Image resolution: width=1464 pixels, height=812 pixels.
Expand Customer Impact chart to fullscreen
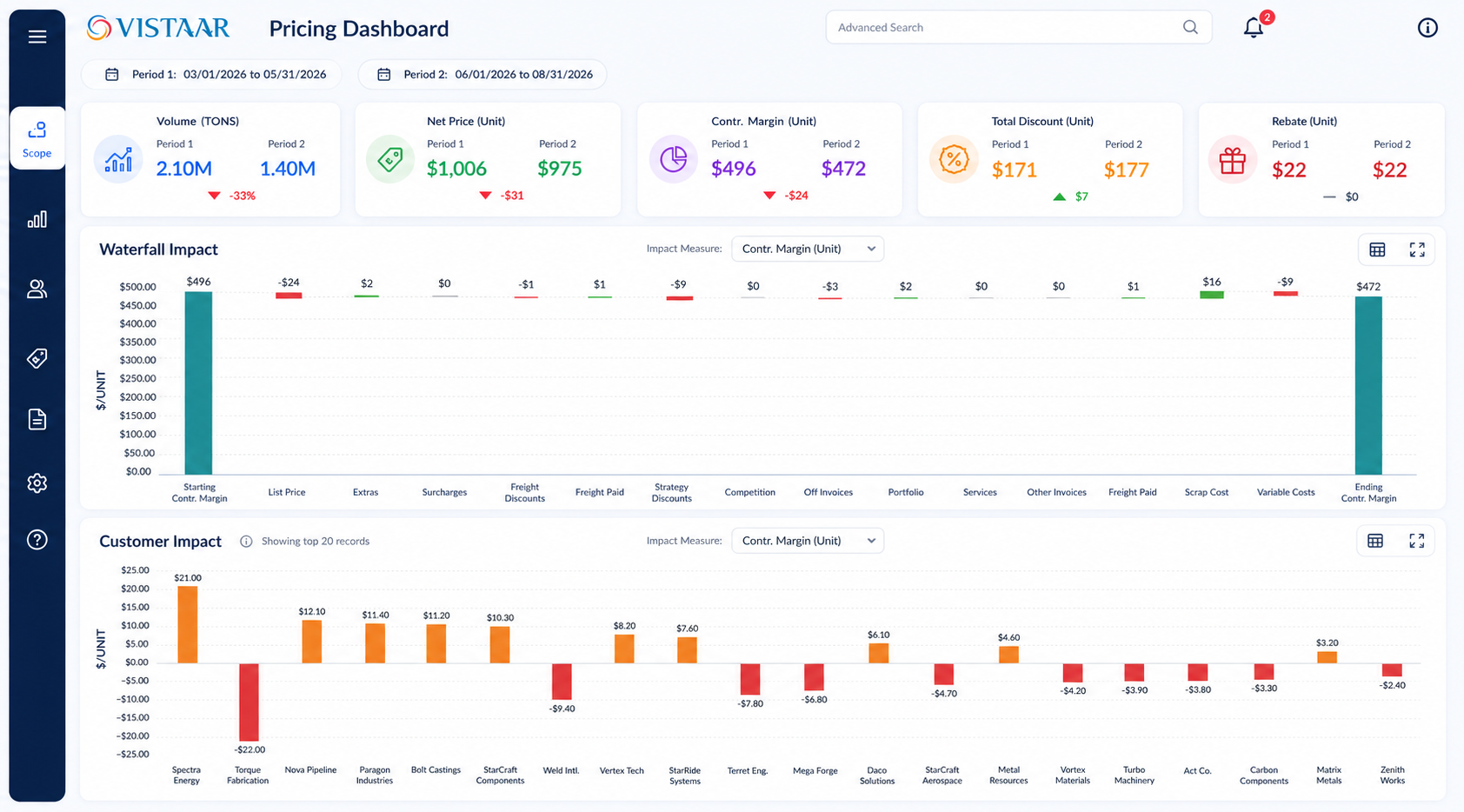coord(1417,541)
